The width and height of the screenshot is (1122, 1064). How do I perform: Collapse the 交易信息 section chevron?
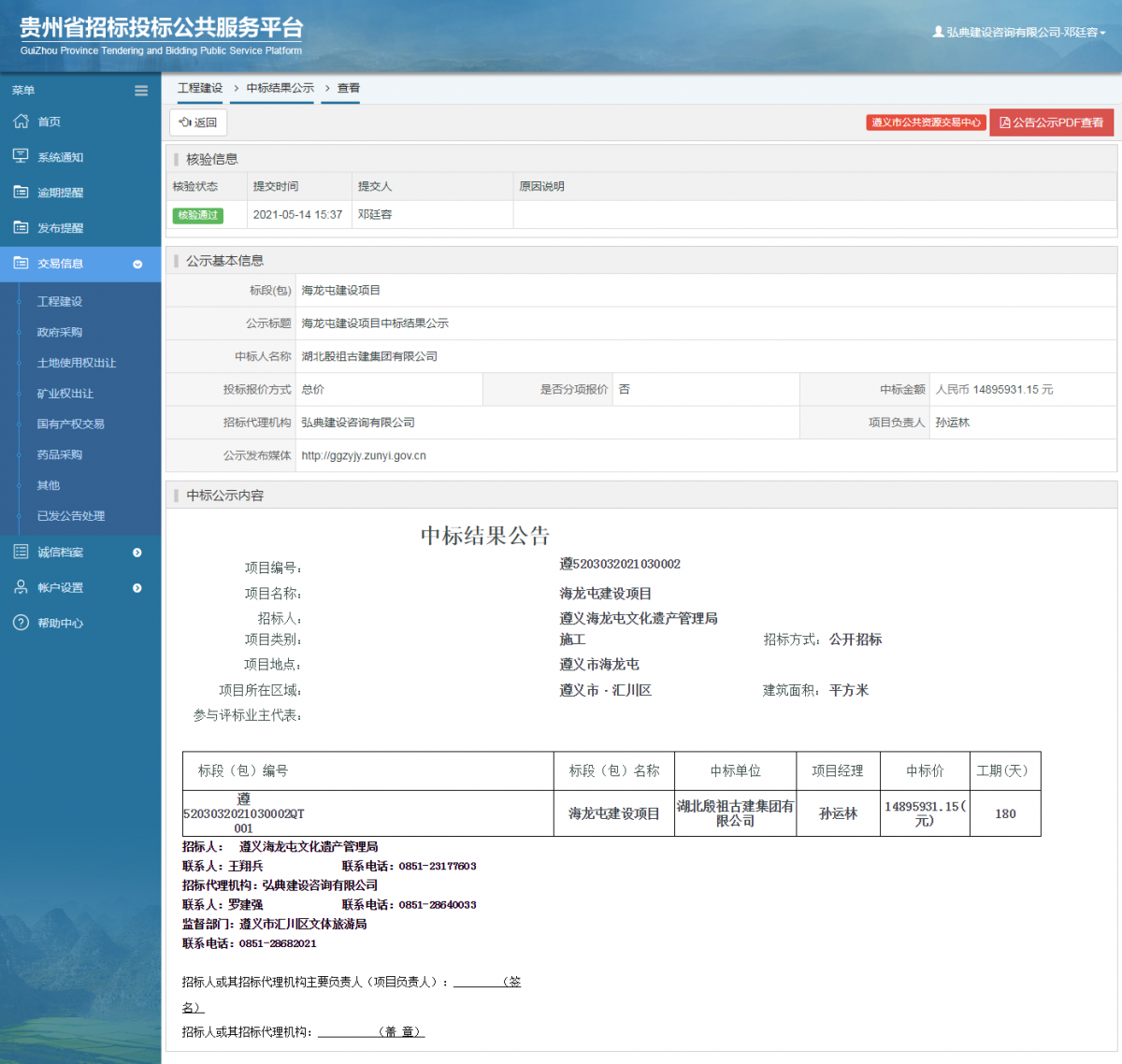137,265
